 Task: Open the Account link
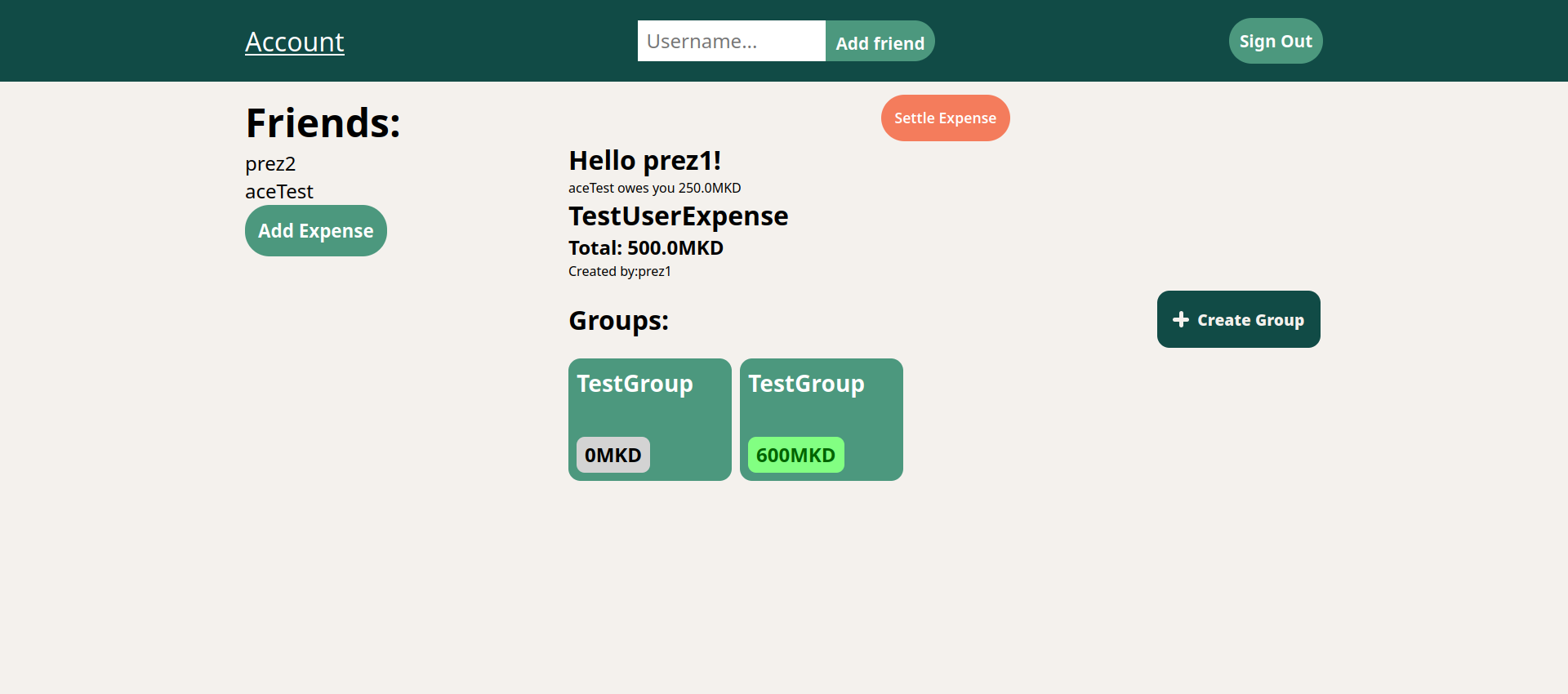[294, 42]
